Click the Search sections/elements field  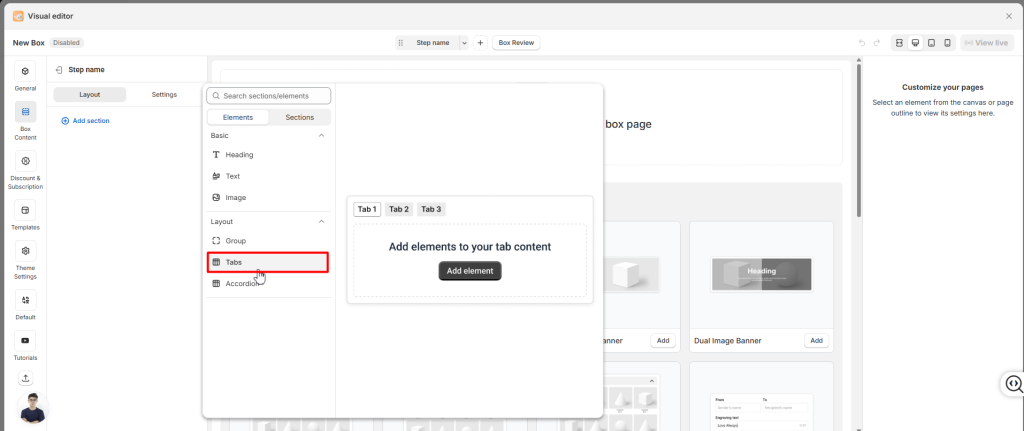click(268, 96)
